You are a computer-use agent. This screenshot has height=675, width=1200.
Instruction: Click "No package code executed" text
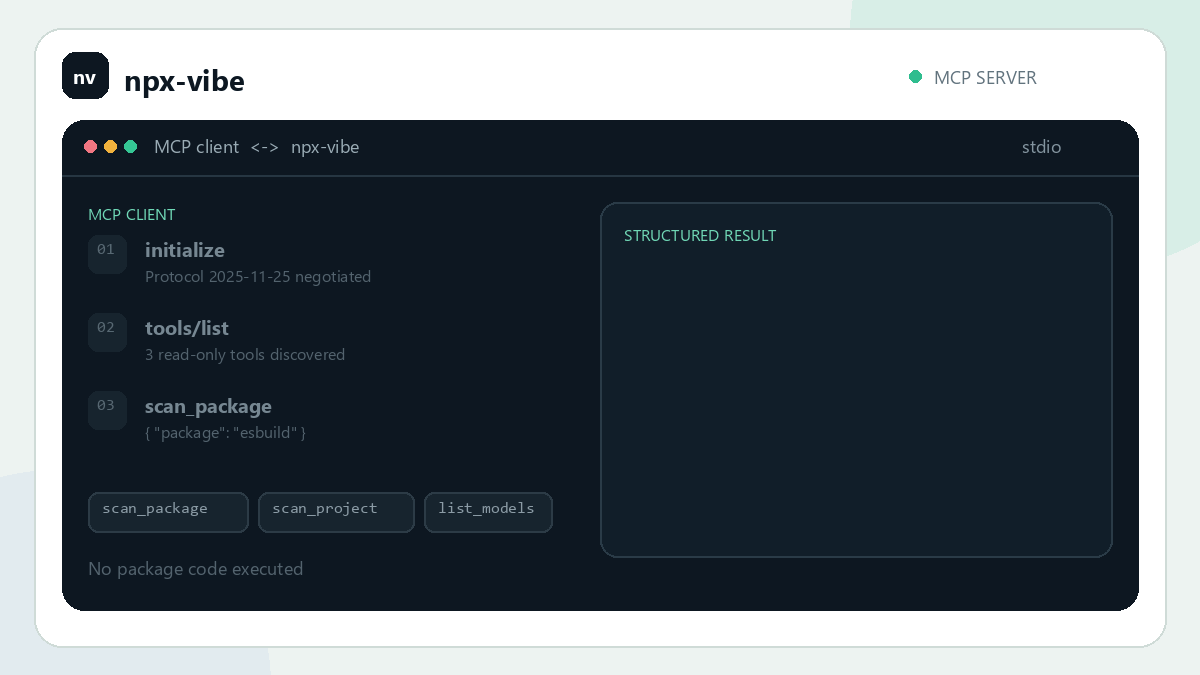point(196,569)
